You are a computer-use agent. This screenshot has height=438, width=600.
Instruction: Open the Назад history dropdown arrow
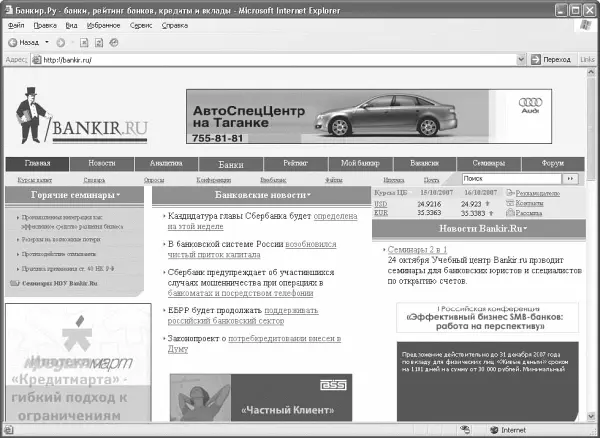pos(47,42)
